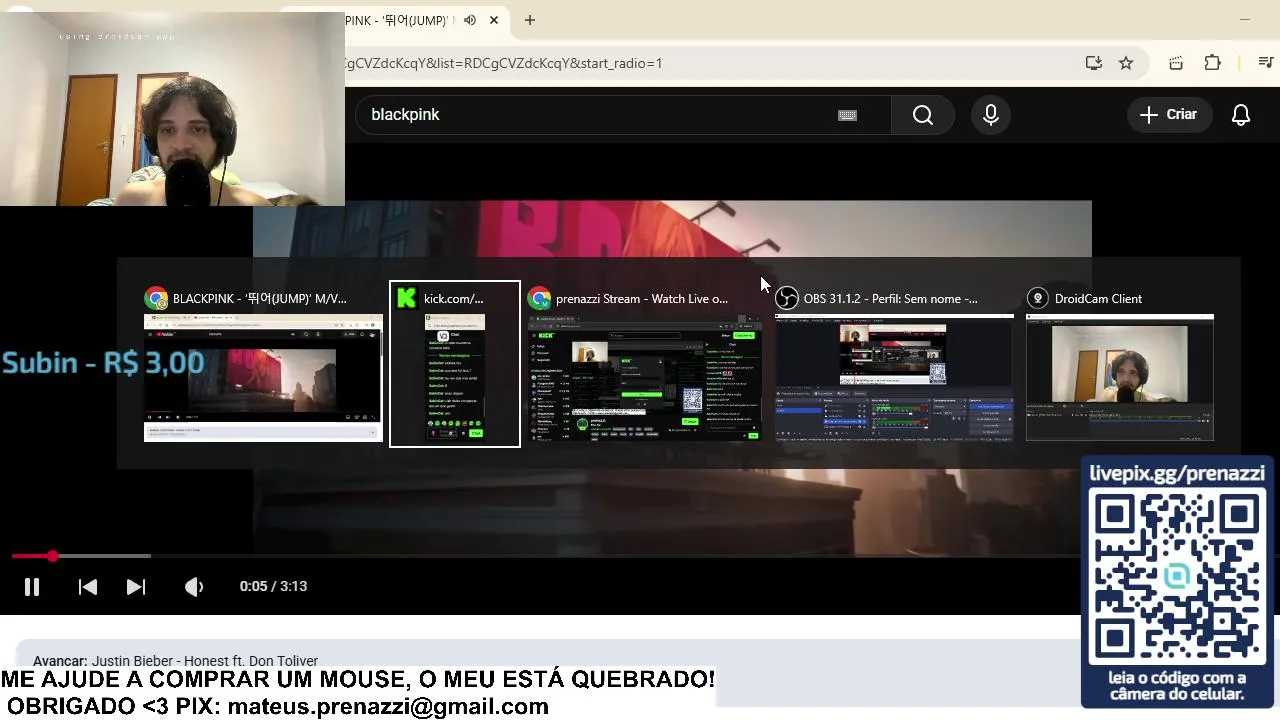Viewport: 1280px width, 720px height.
Task: Install app icon in address bar
Action: coord(1093,63)
